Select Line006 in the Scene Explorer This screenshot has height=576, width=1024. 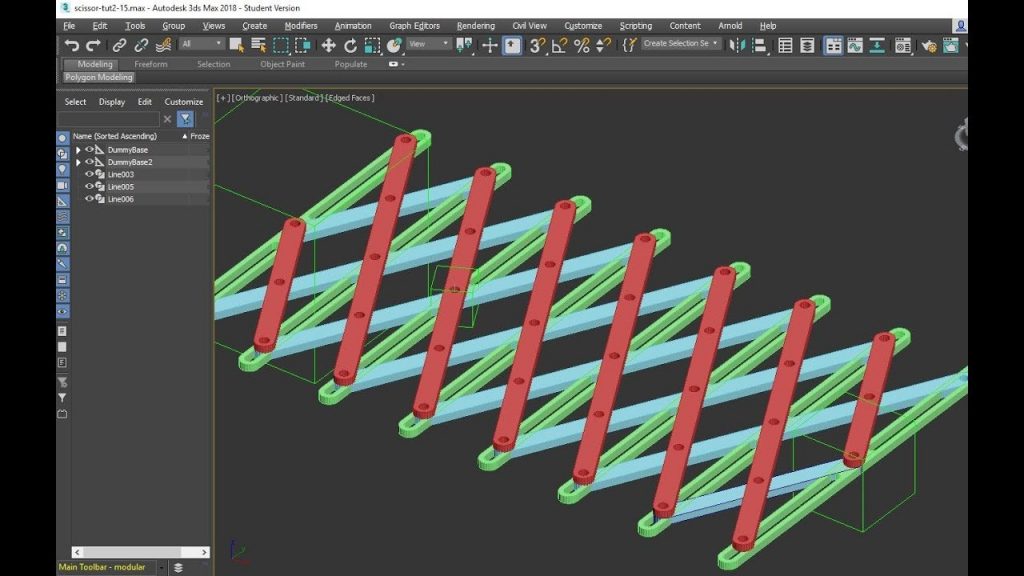click(x=121, y=198)
